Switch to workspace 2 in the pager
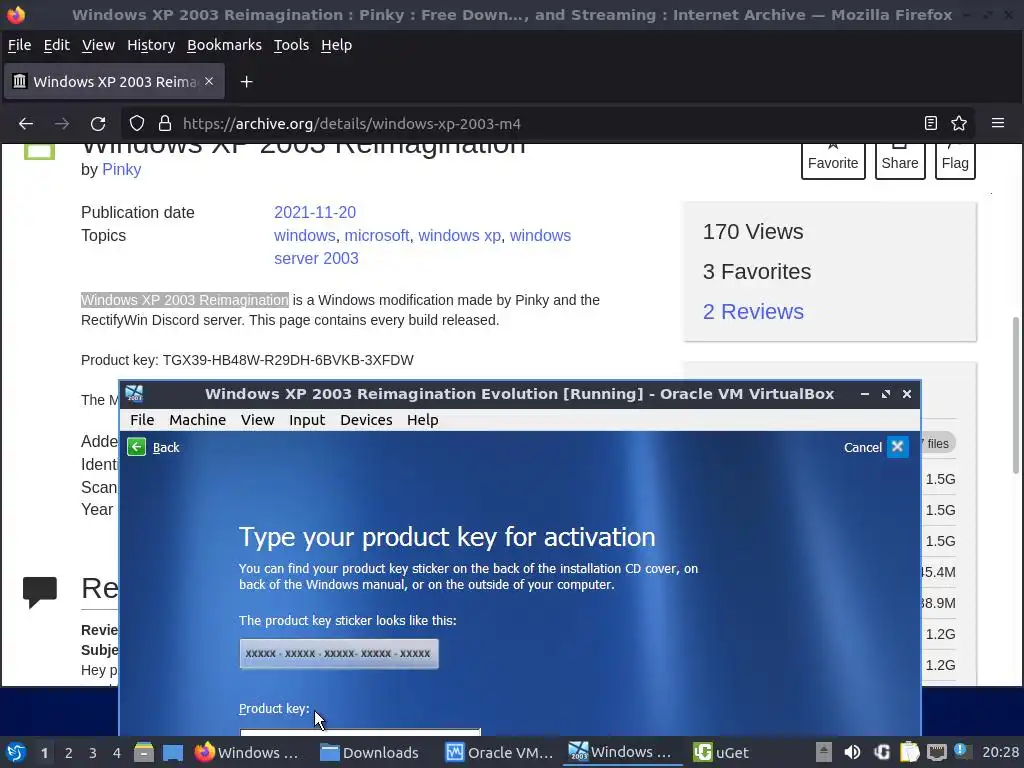The width and height of the screenshot is (1024, 768). (69, 753)
